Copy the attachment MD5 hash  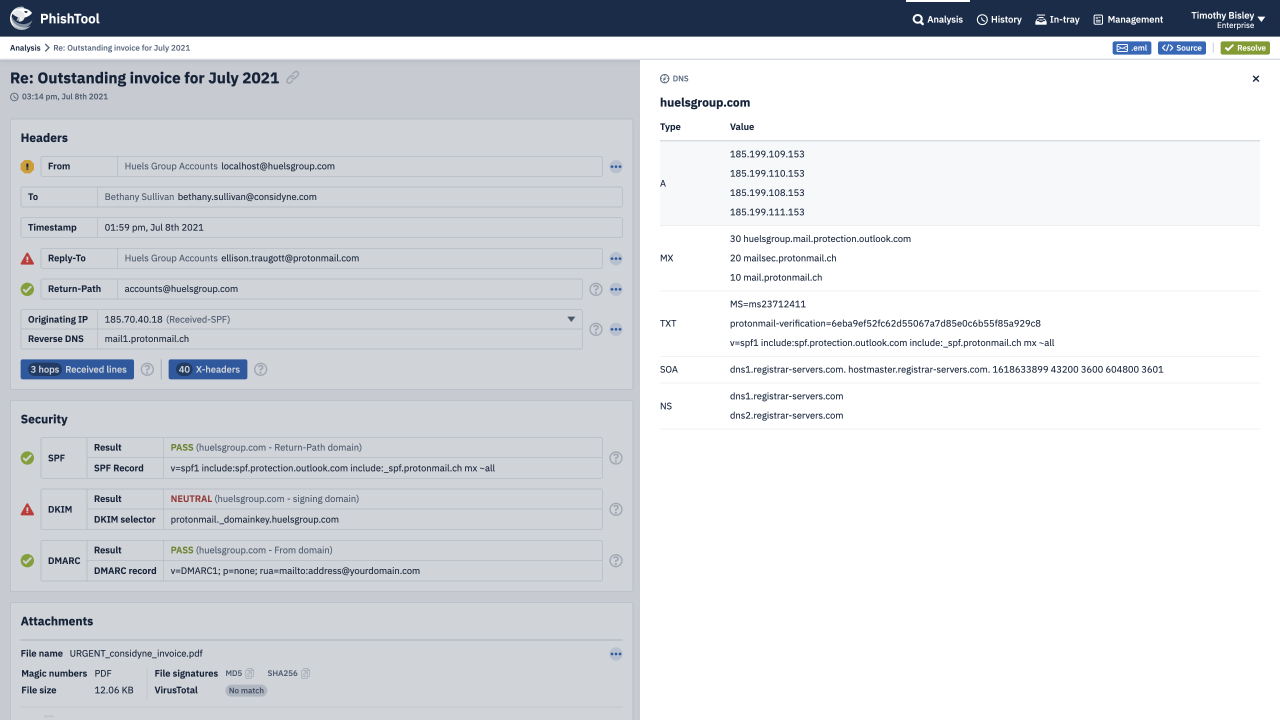pos(250,673)
